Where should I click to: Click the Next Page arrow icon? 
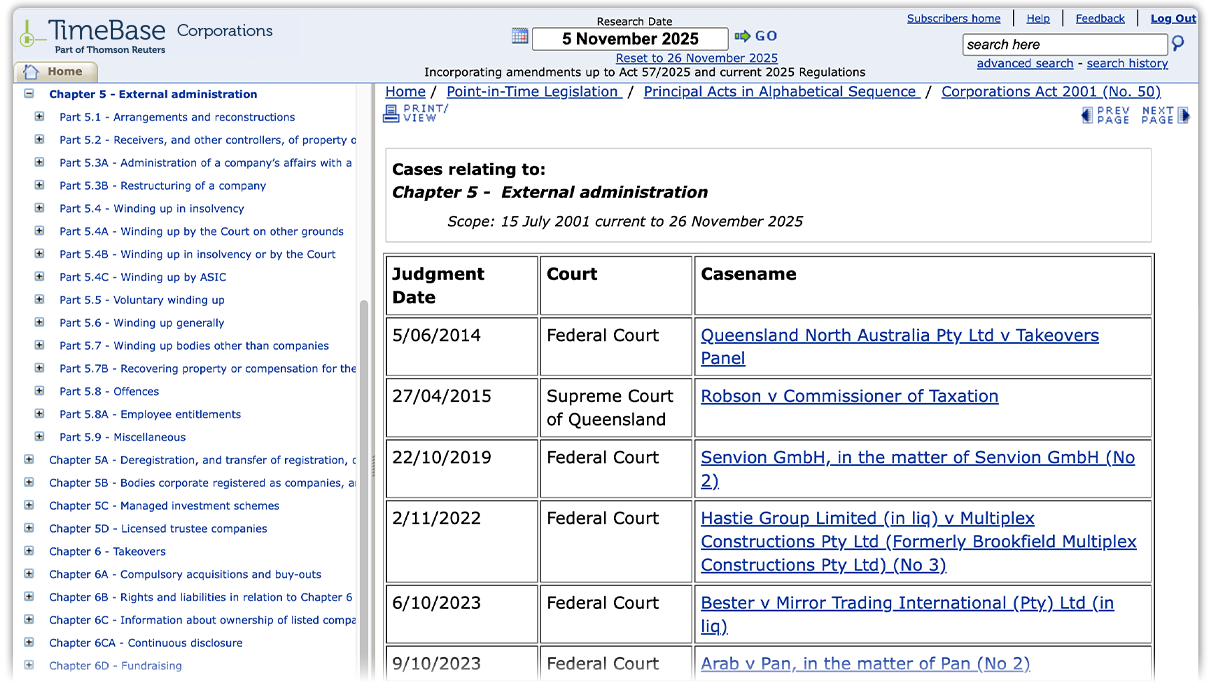[x=1185, y=115]
